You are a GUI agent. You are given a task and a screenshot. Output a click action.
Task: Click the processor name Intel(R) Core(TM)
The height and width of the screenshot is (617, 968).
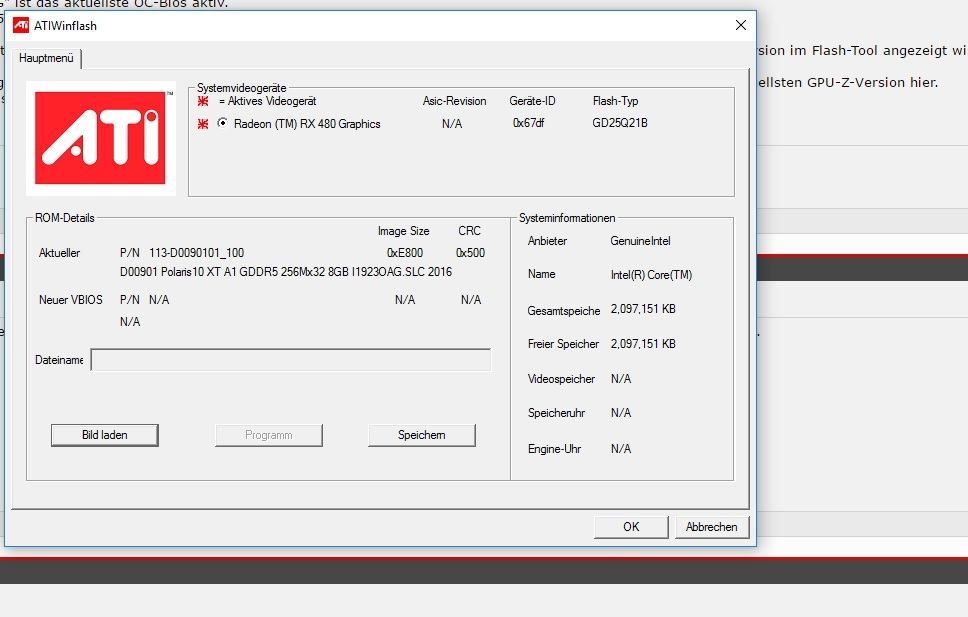651,275
